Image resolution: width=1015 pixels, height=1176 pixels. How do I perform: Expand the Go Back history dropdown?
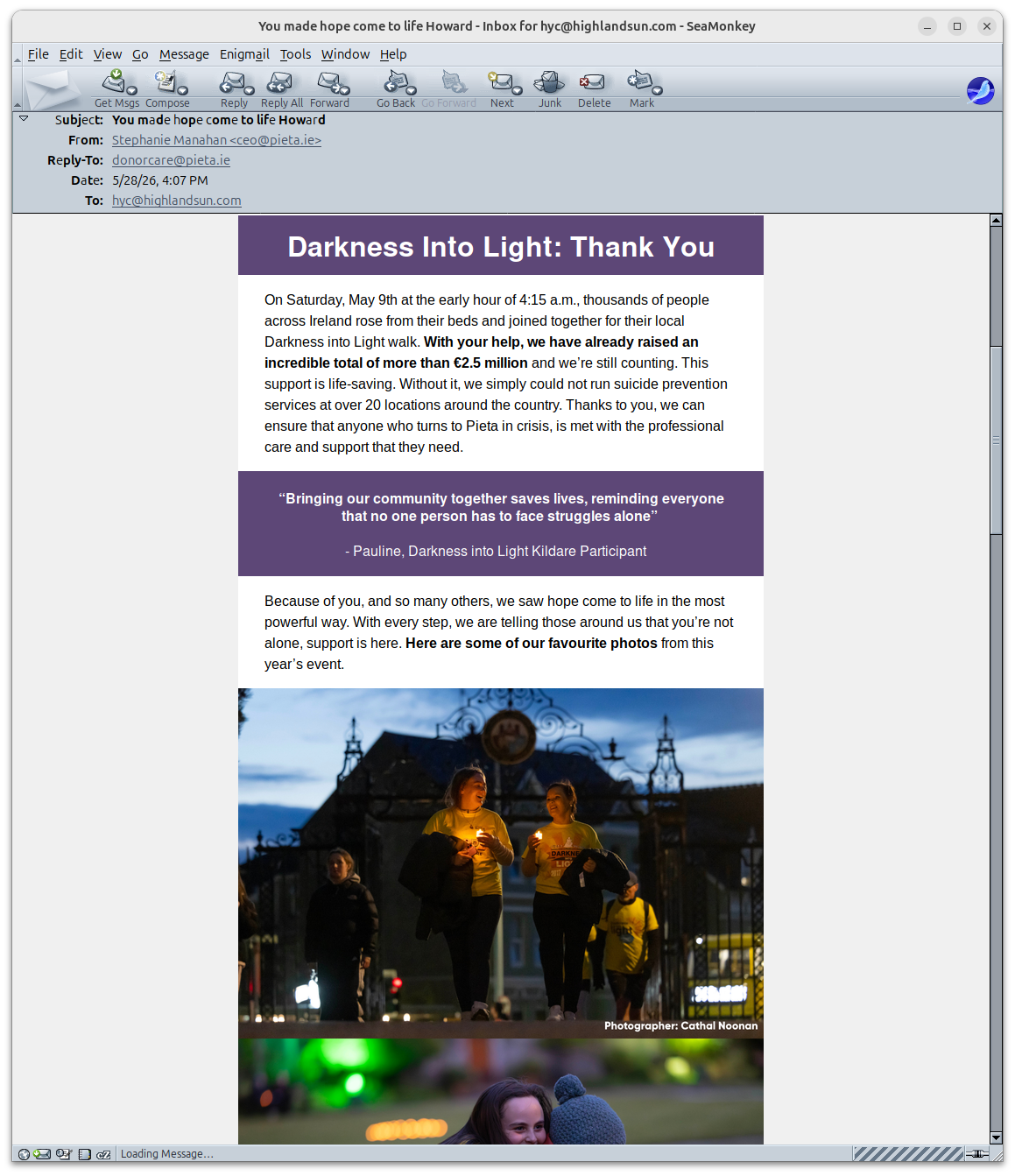click(411, 90)
